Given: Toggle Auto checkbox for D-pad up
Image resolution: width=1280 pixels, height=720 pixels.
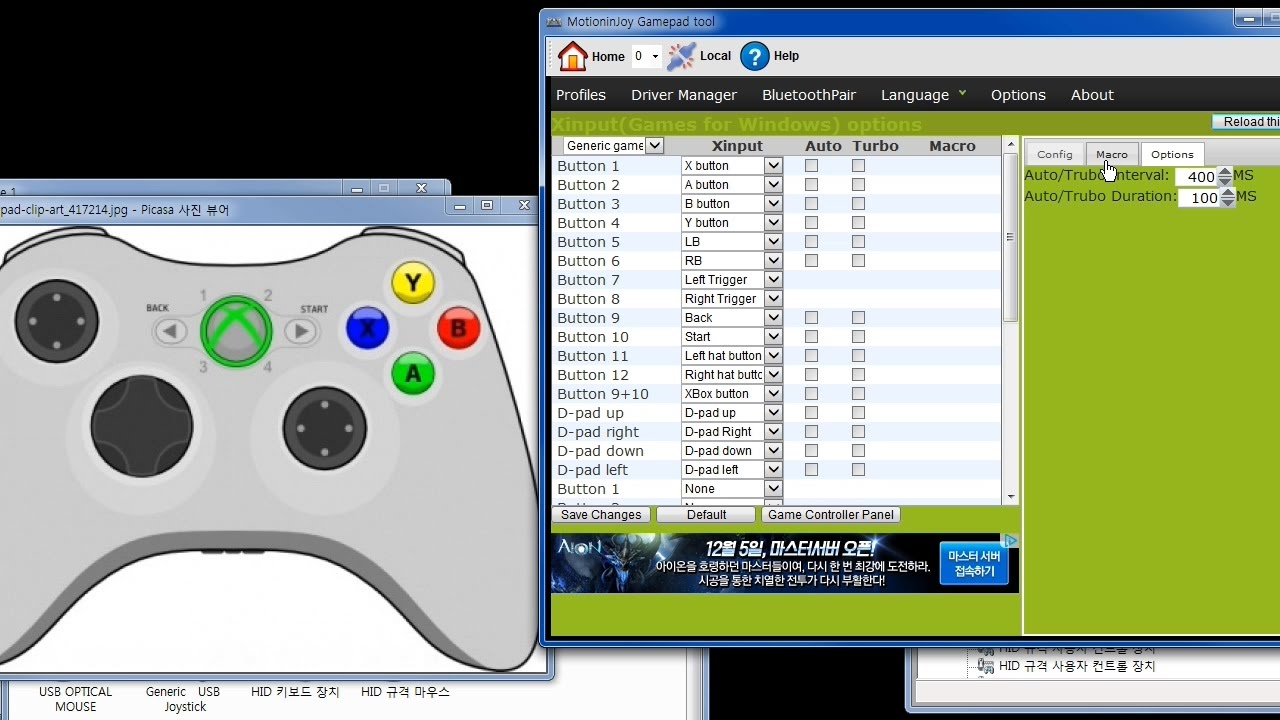Looking at the screenshot, I should 811,413.
